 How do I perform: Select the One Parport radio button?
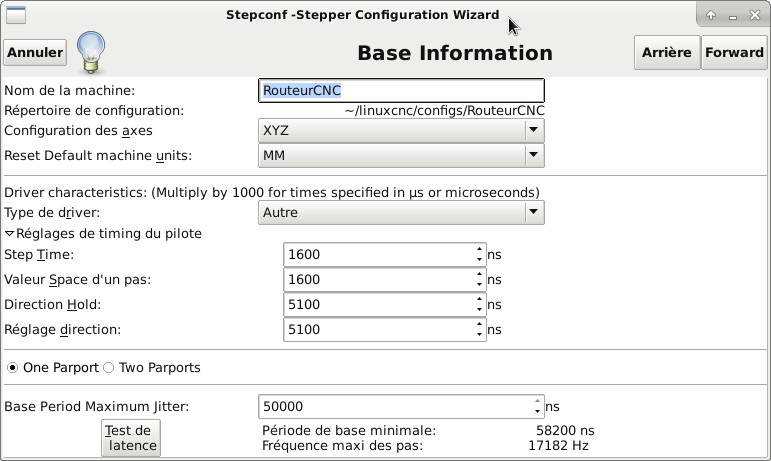12,368
